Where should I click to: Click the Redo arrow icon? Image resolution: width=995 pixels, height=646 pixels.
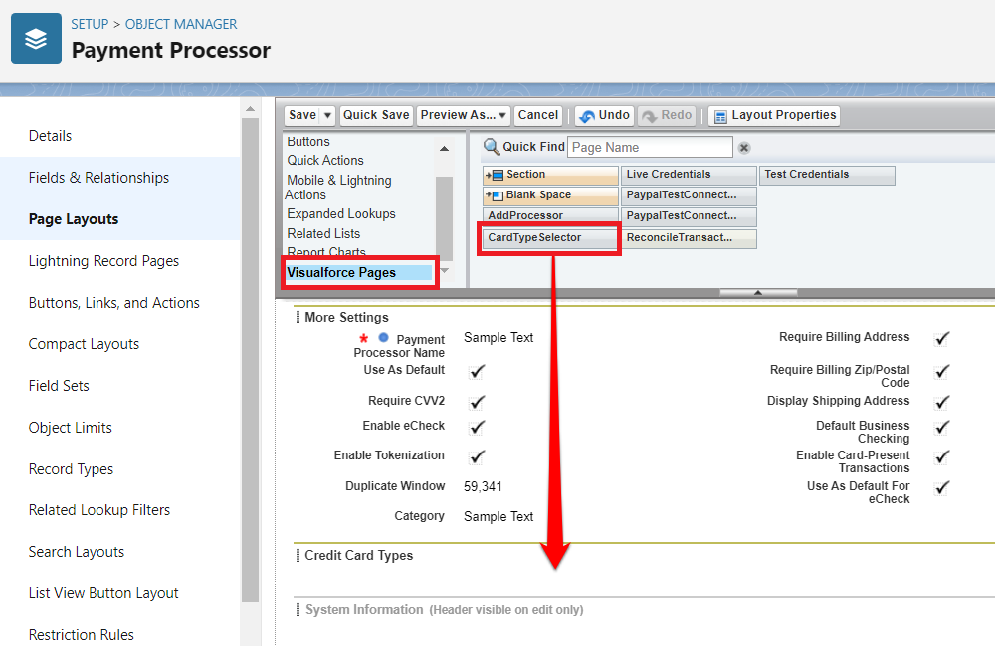[650, 116]
